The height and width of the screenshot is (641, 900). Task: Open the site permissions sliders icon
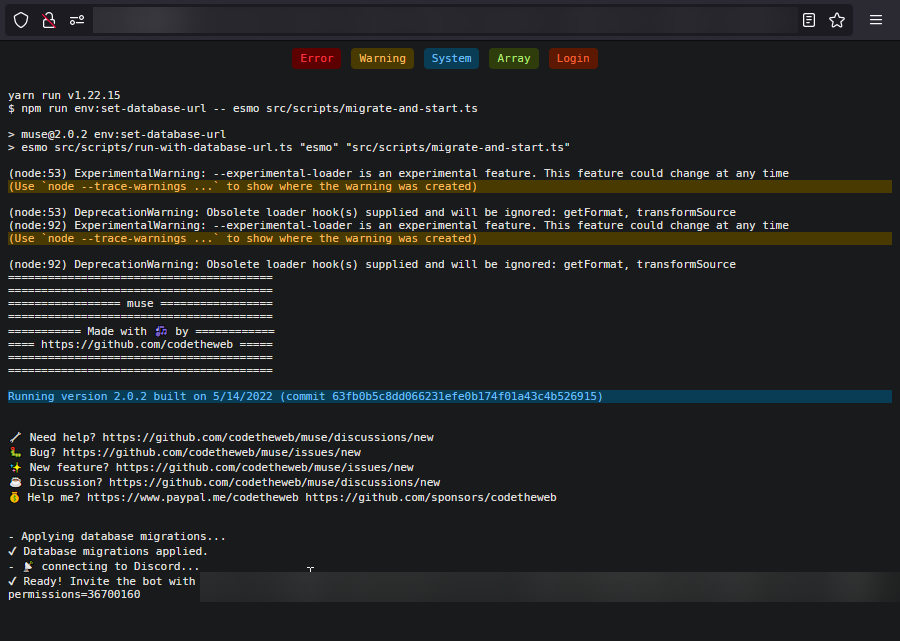pos(76,20)
